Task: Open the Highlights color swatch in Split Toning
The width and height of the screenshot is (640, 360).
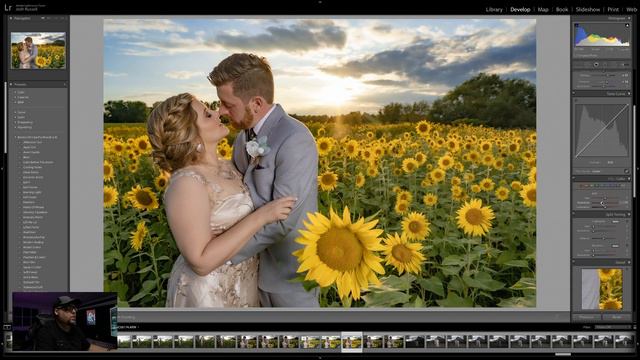Action: point(616,222)
